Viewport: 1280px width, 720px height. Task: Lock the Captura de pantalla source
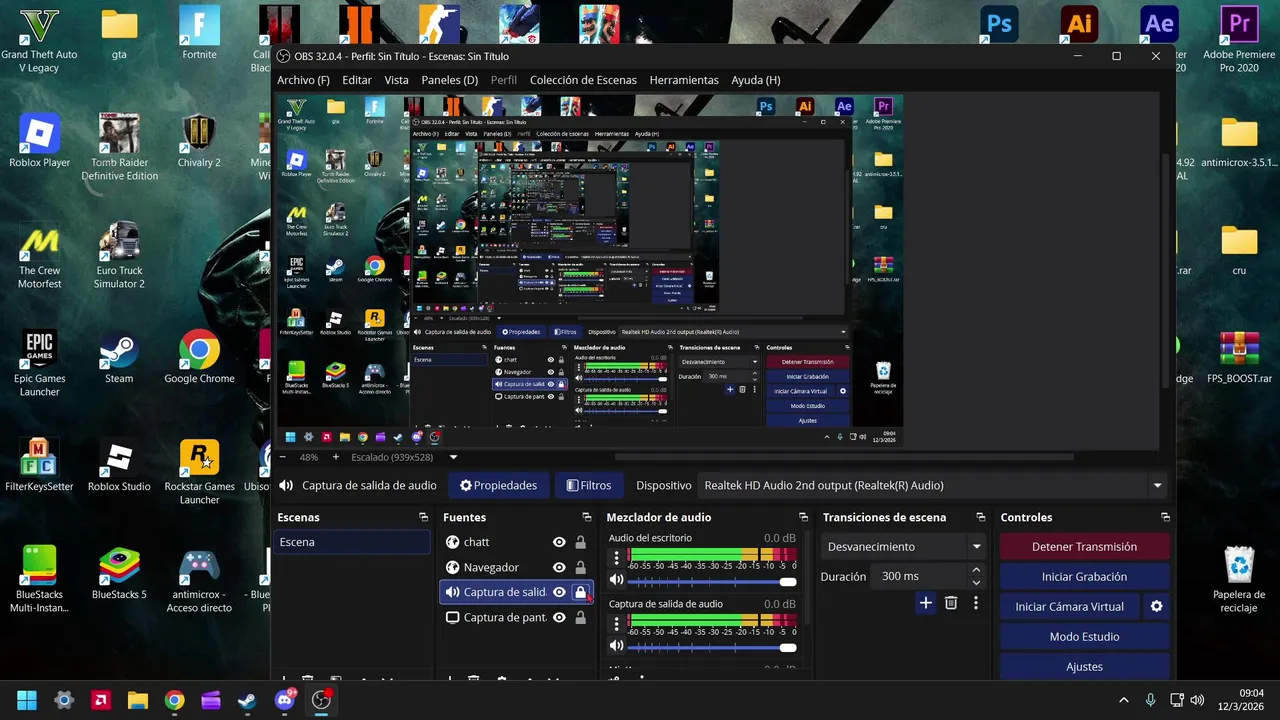tap(580, 618)
